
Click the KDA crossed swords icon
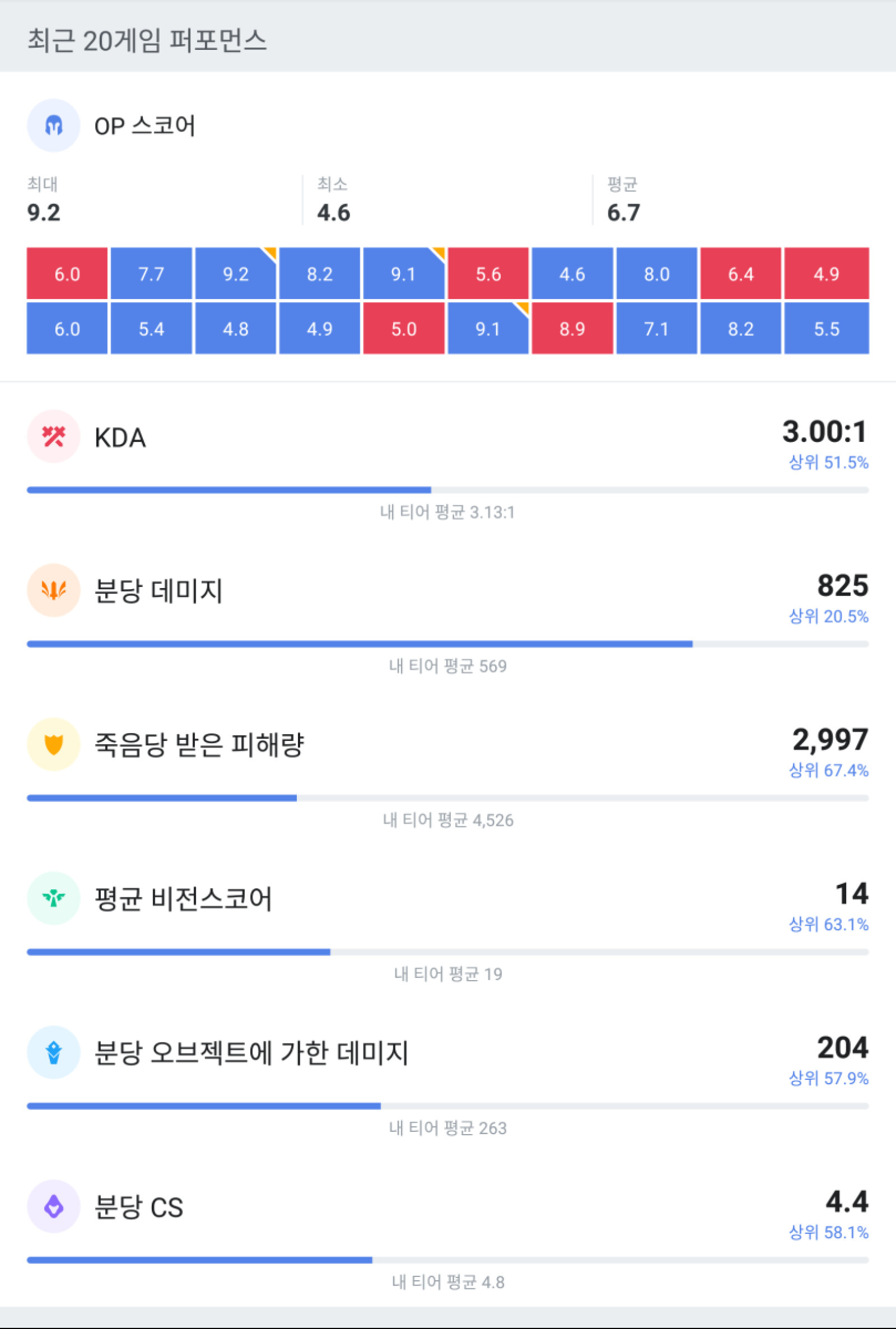point(53,436)
